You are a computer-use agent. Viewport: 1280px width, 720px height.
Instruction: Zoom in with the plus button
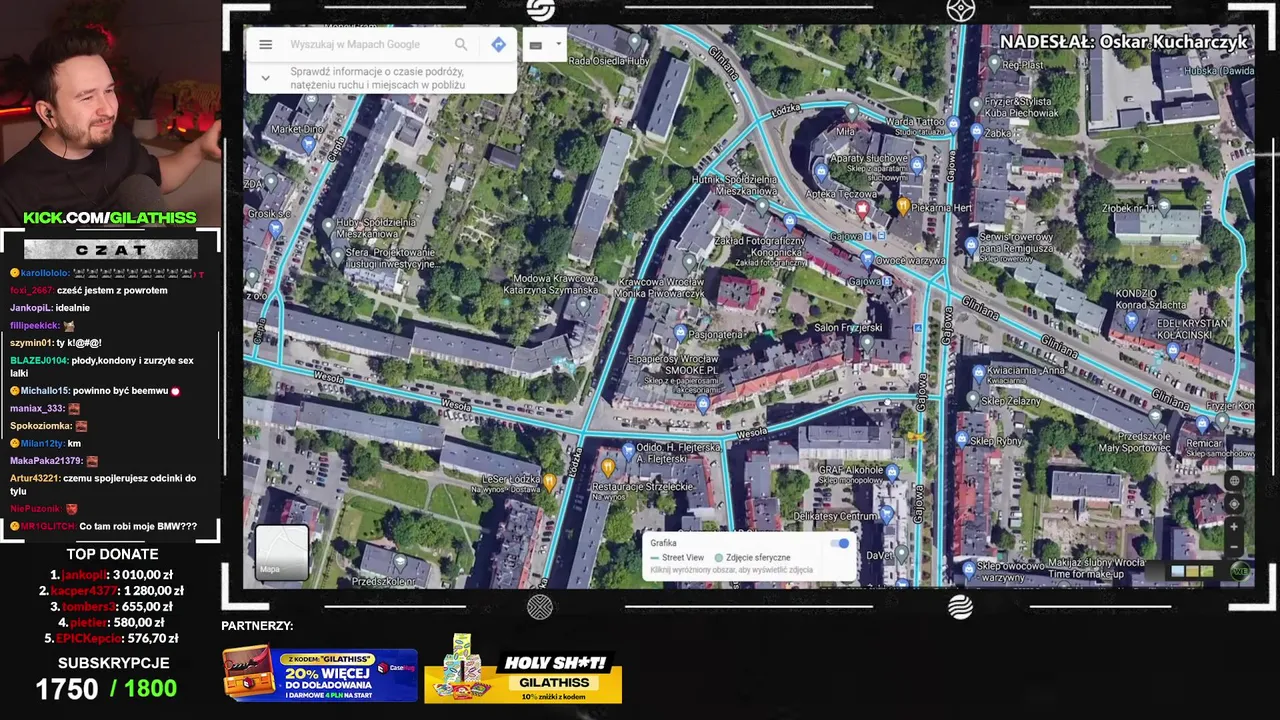click(1234, 527)
